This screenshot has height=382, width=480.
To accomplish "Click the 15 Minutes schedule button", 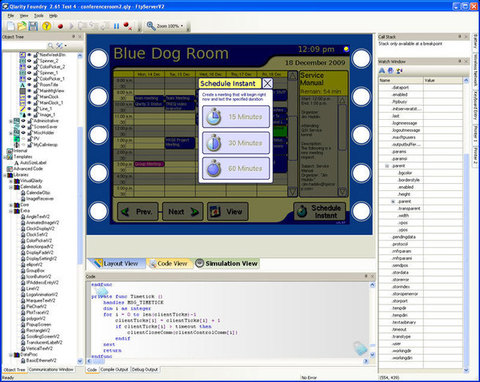I will pos(236,117).
